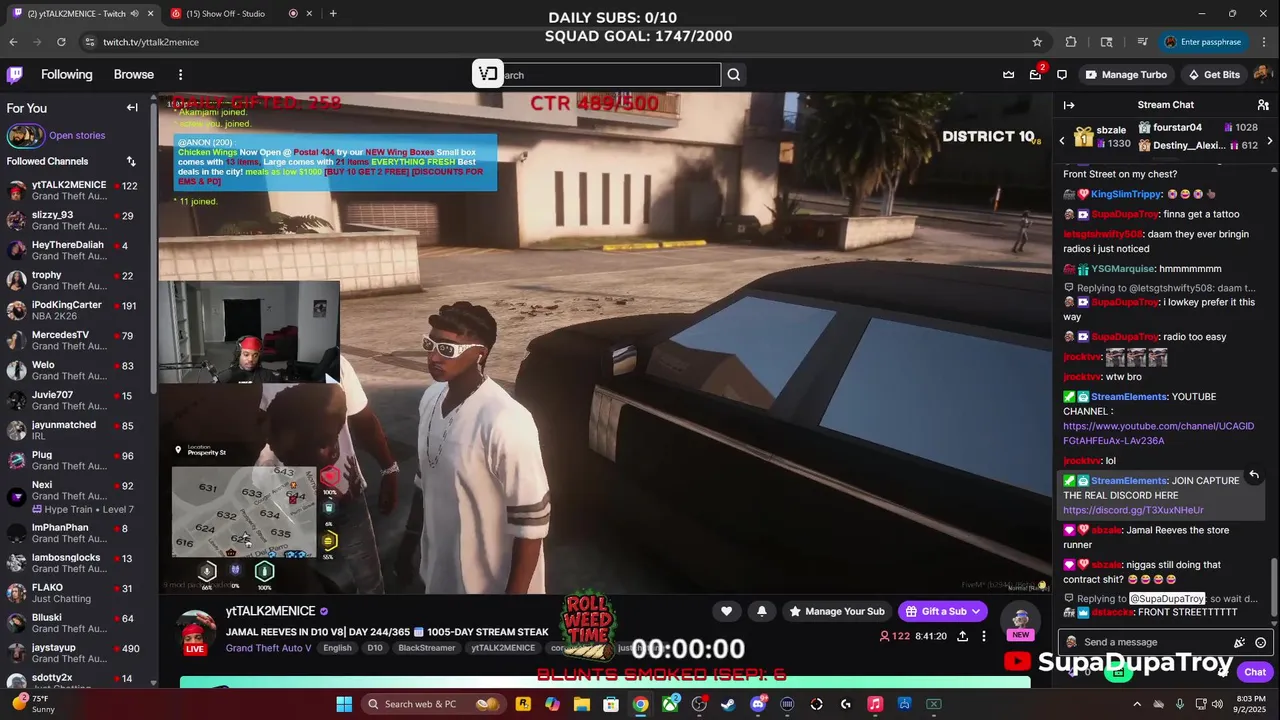The height and width of the screenshot is (720, 1280).
Task: Open the Twitch more options menu
Action: [x=180, y=75]
